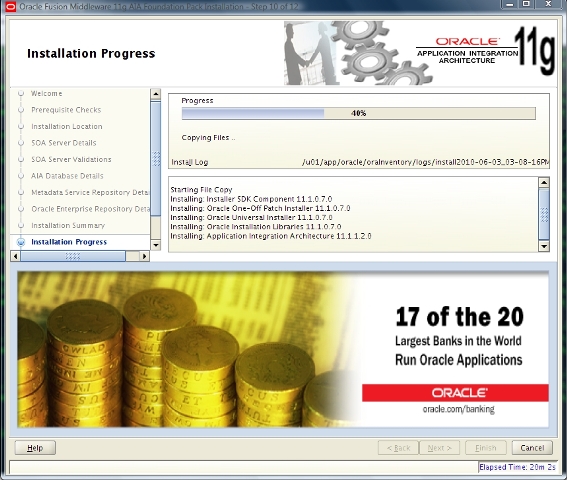Click the Oracle Application Integration Architecture logo
Image resolution: width=567 pixels, height=480 pixels.
click(x=485, y=51)
